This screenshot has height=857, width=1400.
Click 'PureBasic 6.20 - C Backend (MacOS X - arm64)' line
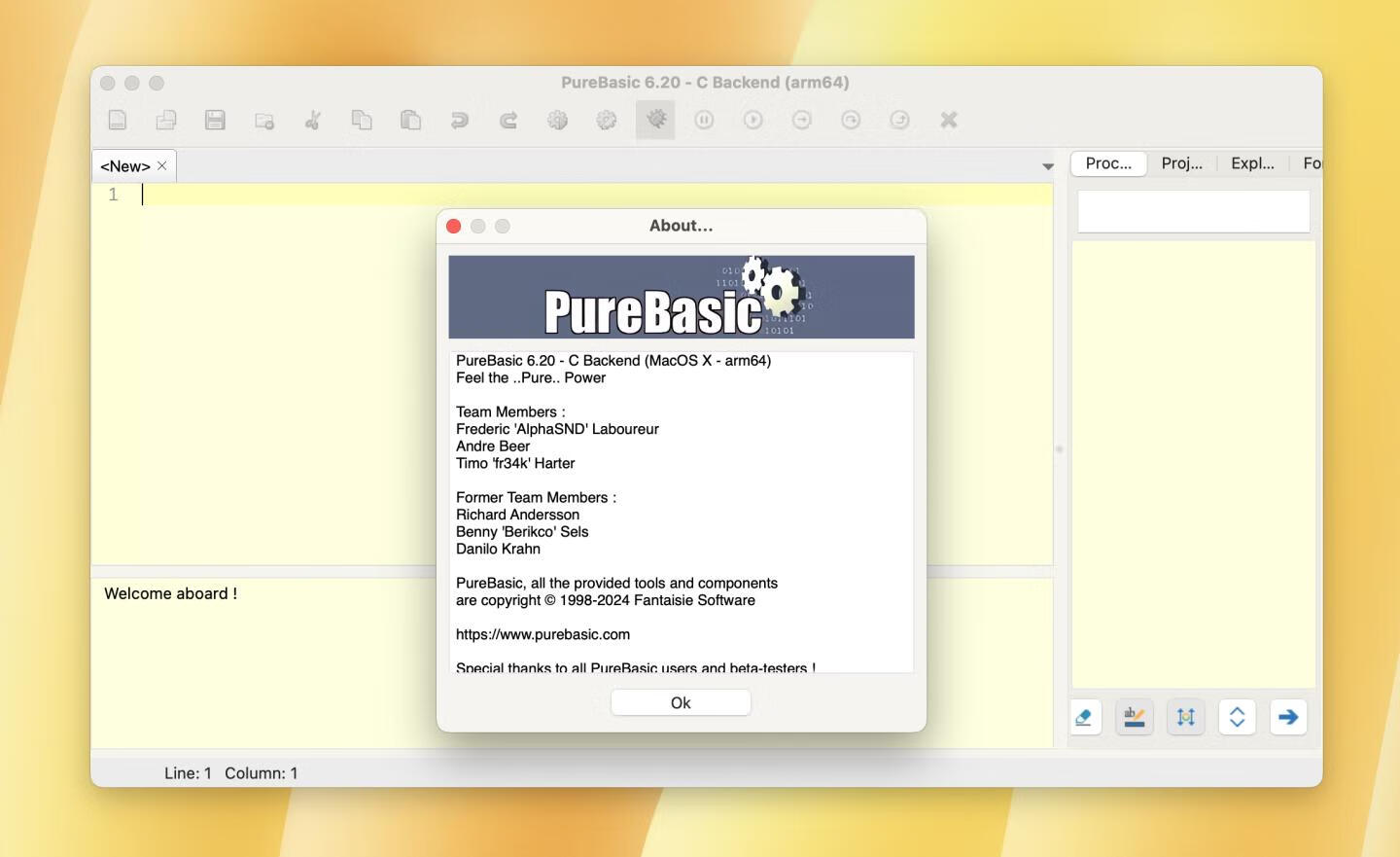coord(613,361)
